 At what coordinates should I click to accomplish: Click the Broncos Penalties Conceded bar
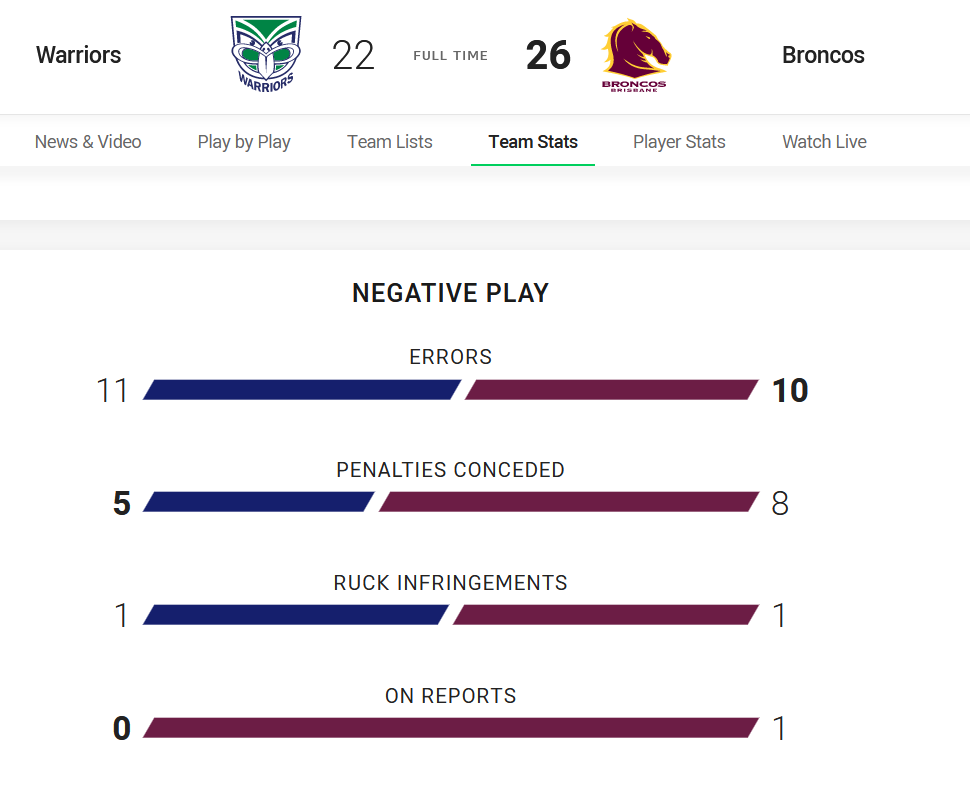pos(569,502)
